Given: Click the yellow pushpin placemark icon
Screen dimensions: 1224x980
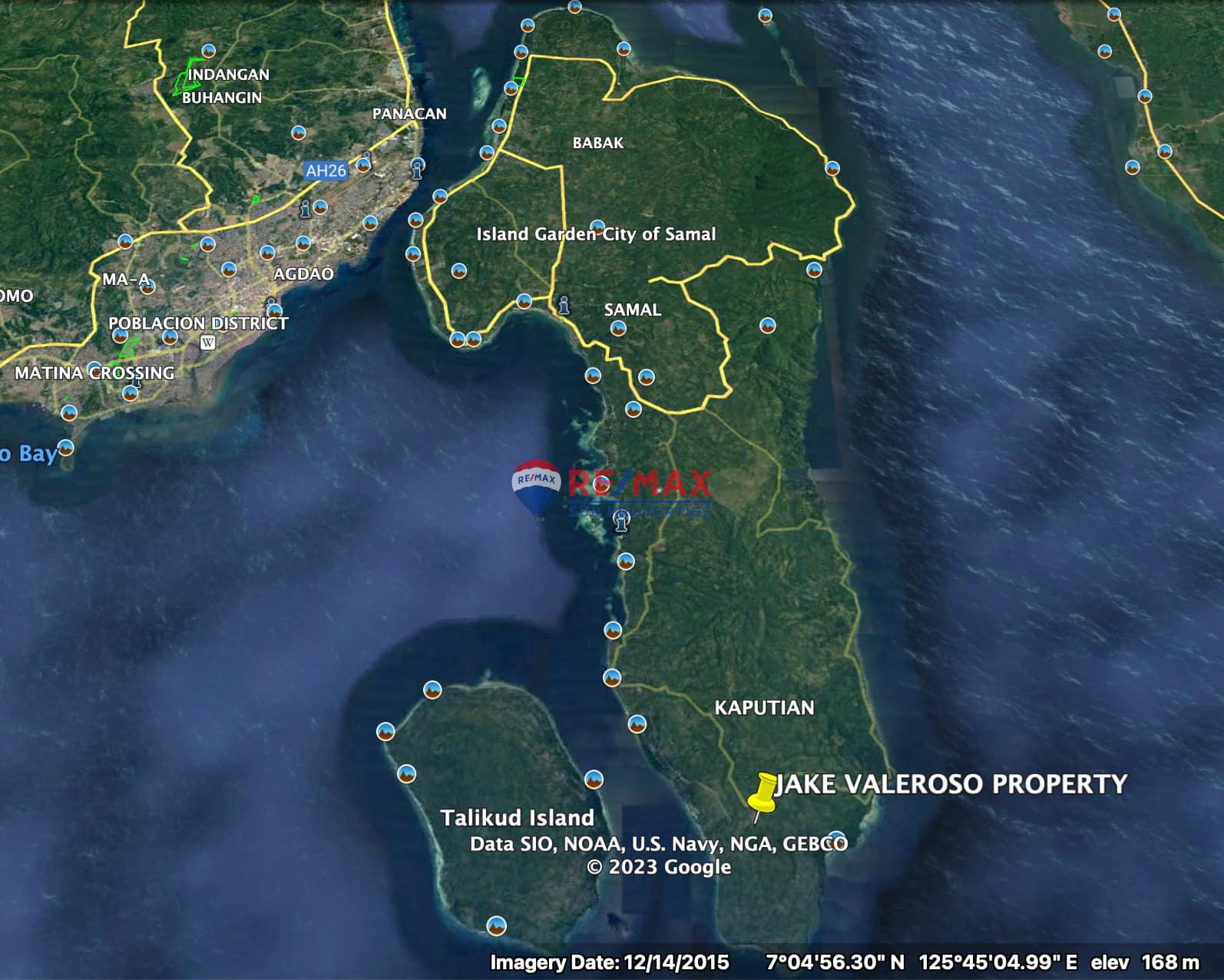Looking at the screenshot, I should coord(763,793).
